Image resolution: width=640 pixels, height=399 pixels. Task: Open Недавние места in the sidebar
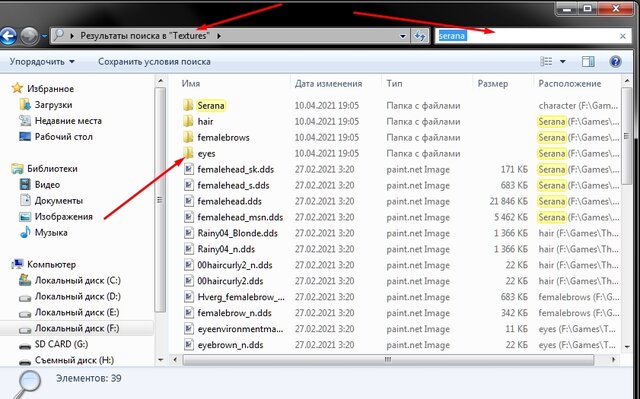tap(68, 121)
